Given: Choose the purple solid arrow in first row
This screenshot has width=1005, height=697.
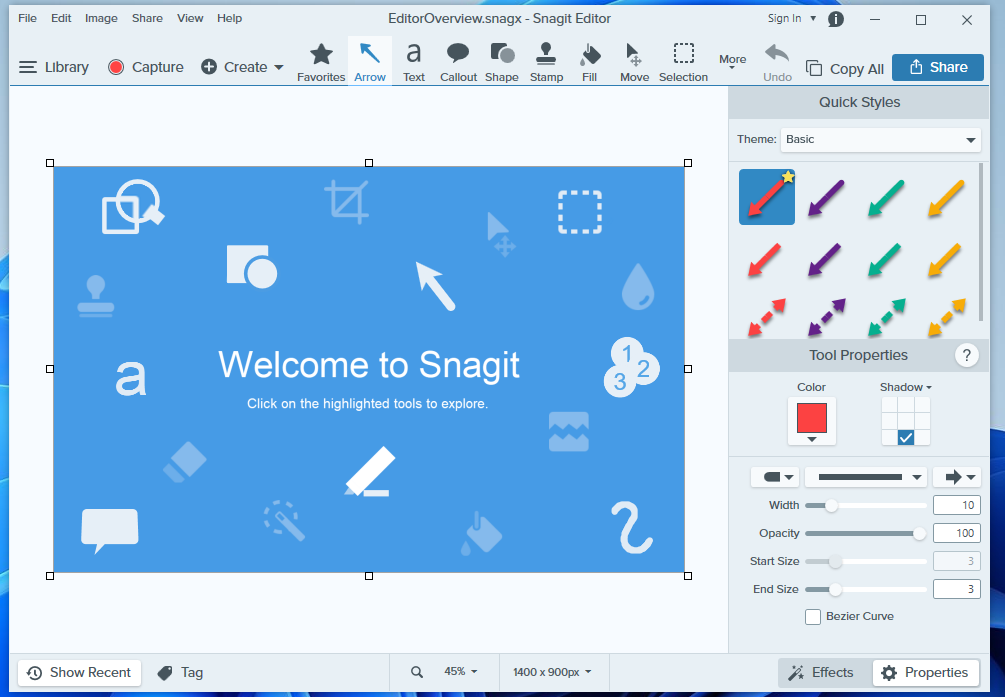Looking at the screenshot, I should [x=826, y=197].
